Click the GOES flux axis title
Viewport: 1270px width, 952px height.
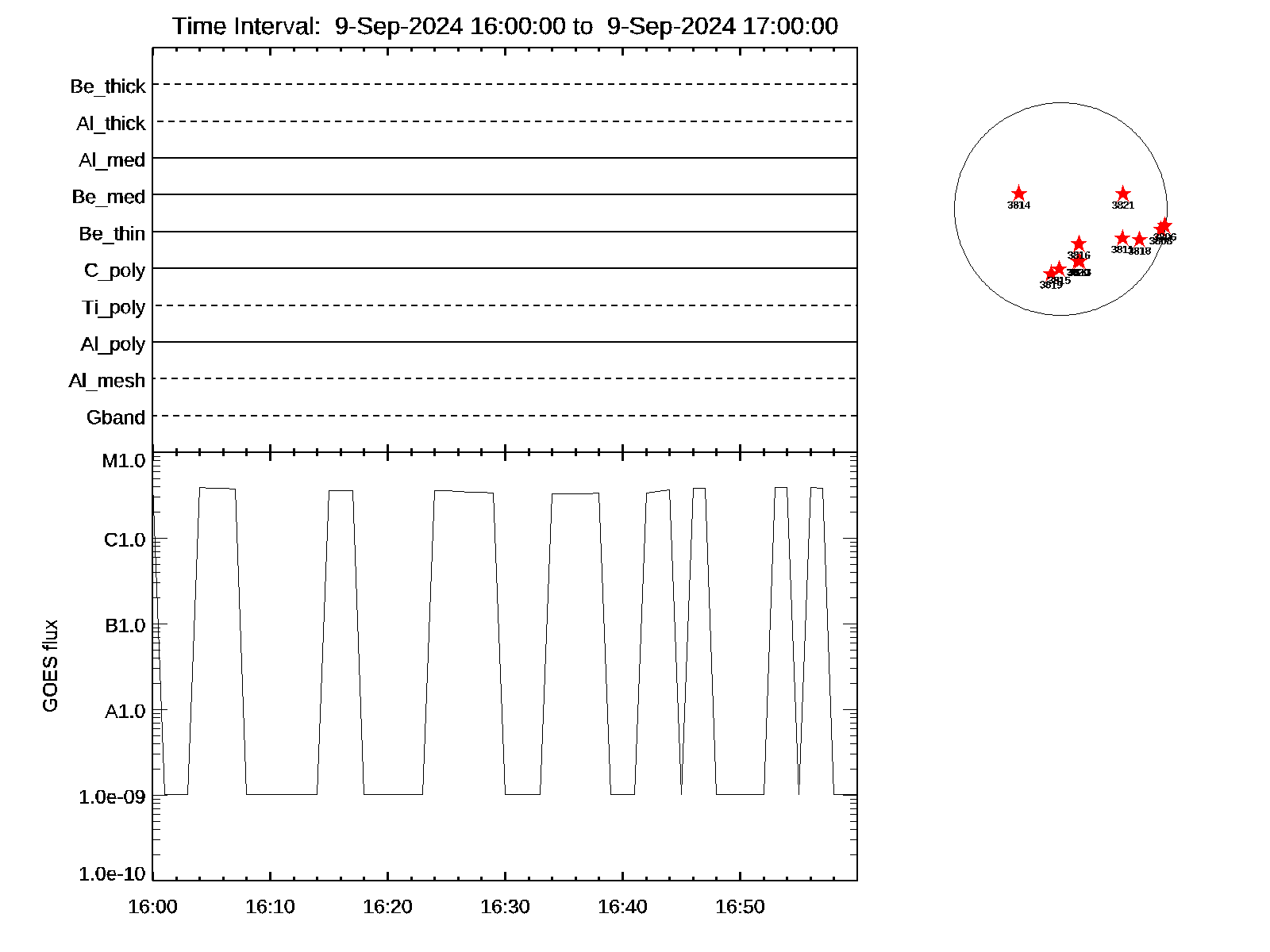point(50,666)
